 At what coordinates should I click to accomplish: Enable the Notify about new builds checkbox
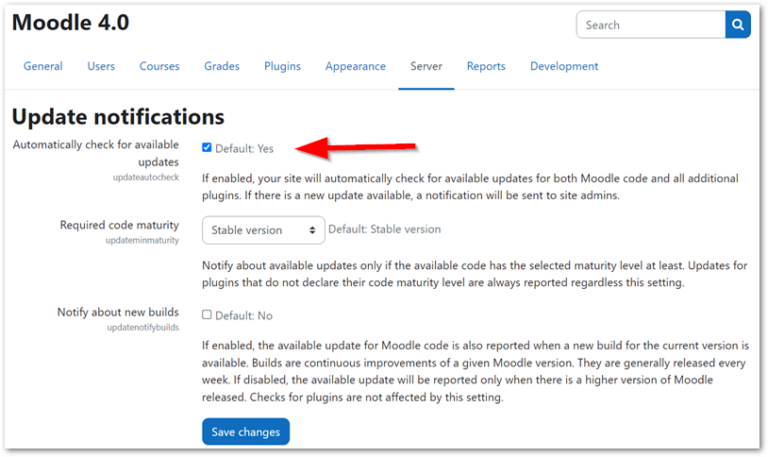pos(207,315)
